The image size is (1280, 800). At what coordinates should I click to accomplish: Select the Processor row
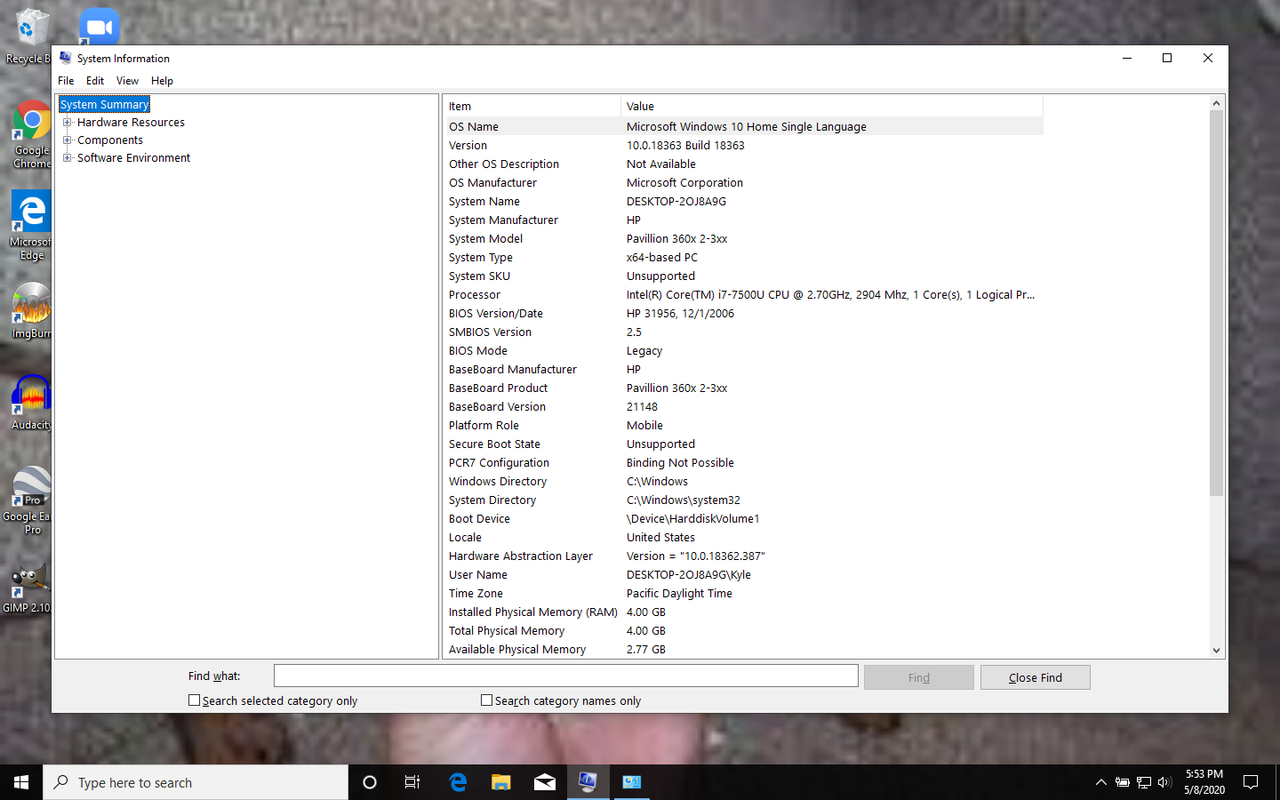744,295
